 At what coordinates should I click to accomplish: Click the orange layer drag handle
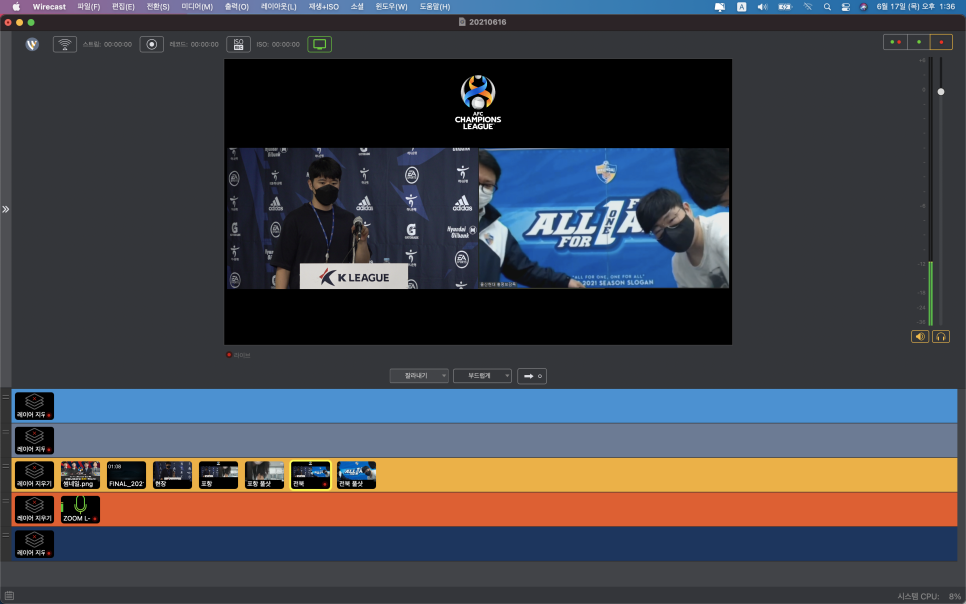[6, 500]
